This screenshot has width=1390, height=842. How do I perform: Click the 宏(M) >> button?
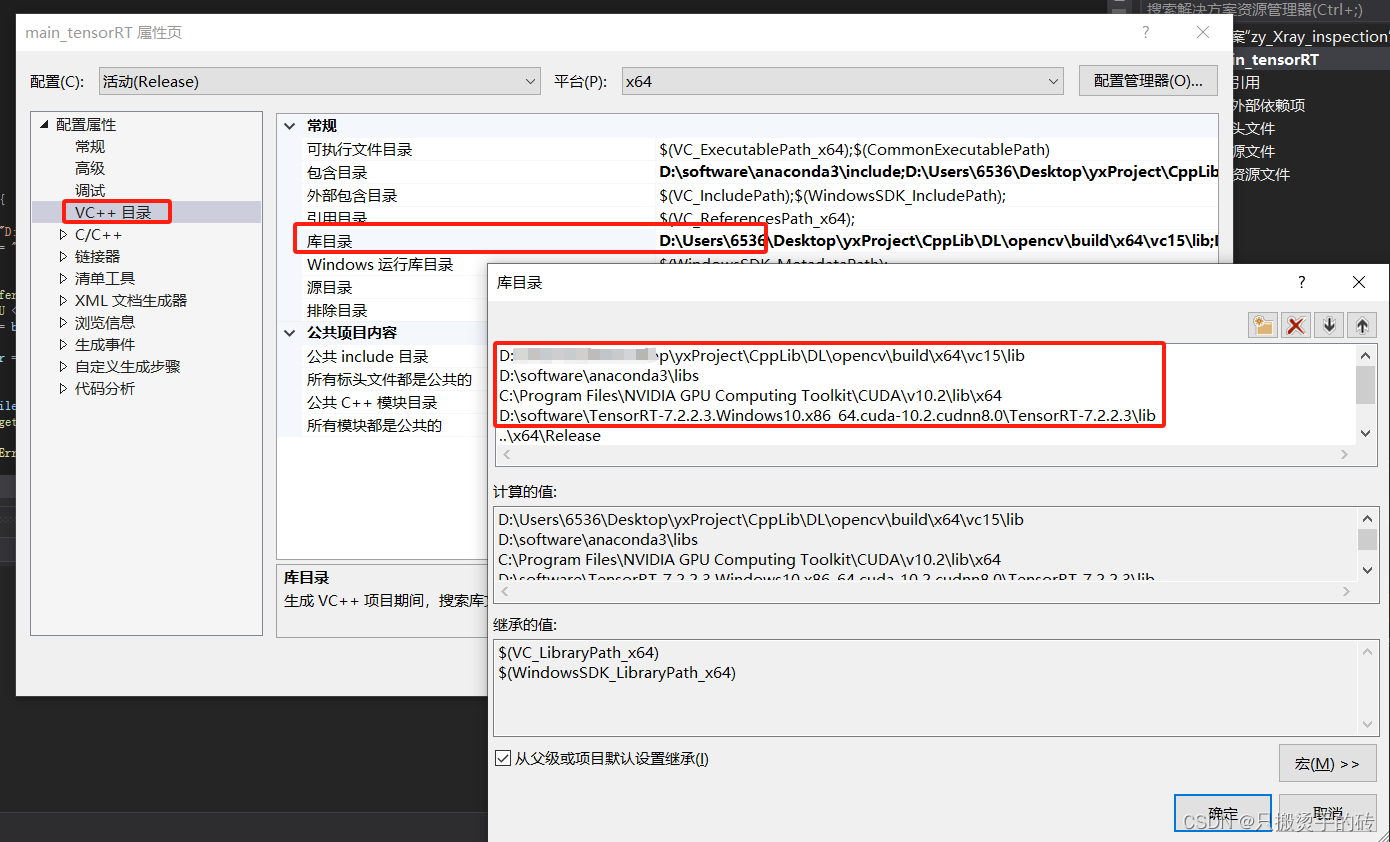1327,763
